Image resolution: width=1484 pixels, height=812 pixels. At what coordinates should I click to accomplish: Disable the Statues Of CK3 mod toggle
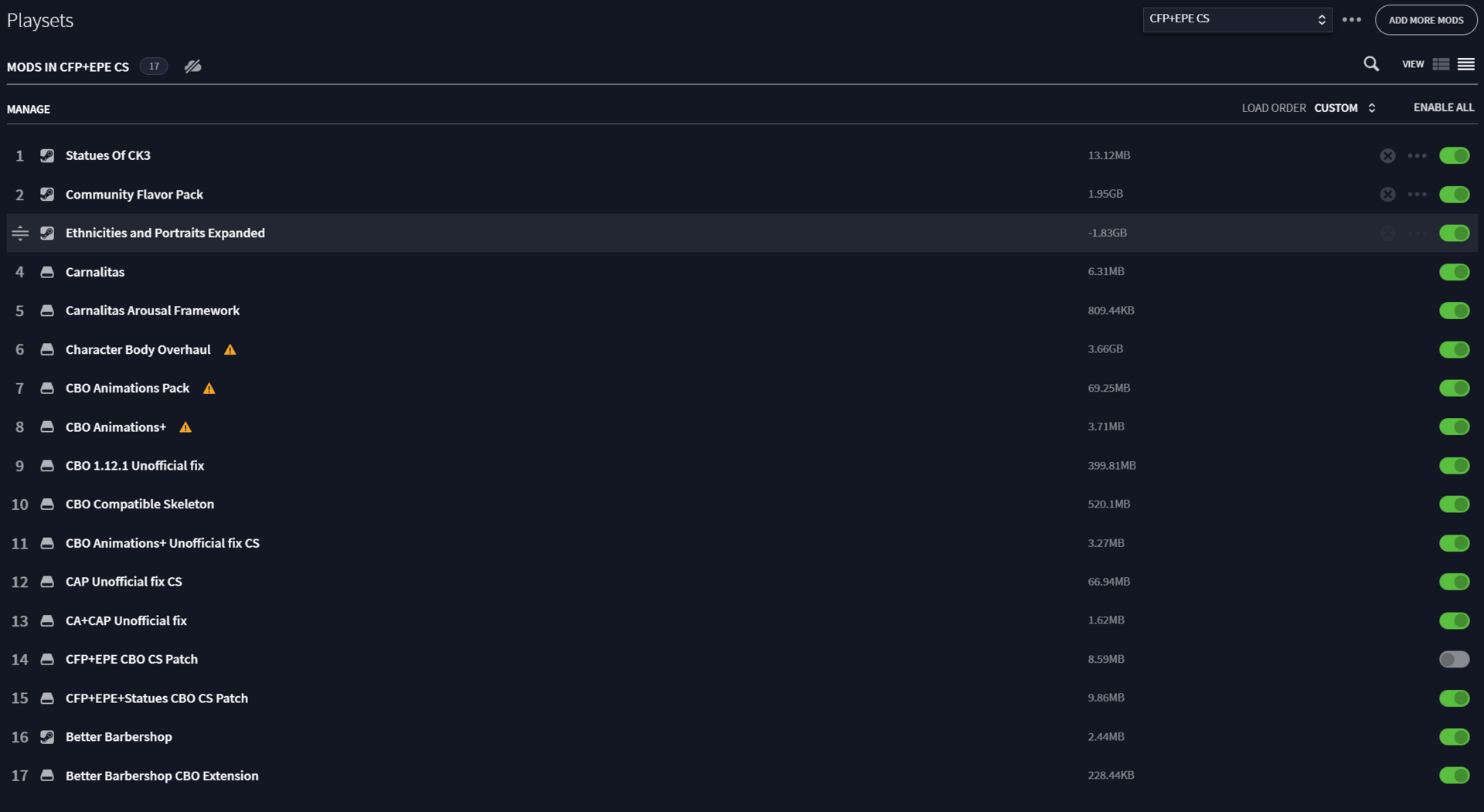(x=1454, y=156)
